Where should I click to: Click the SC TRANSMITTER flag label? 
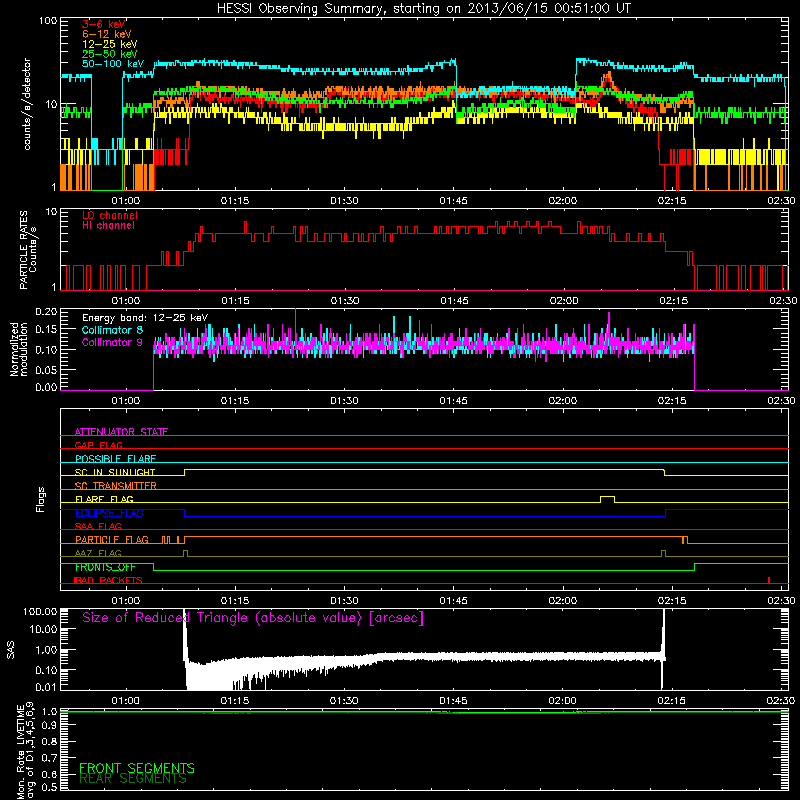tap(116, 486)
